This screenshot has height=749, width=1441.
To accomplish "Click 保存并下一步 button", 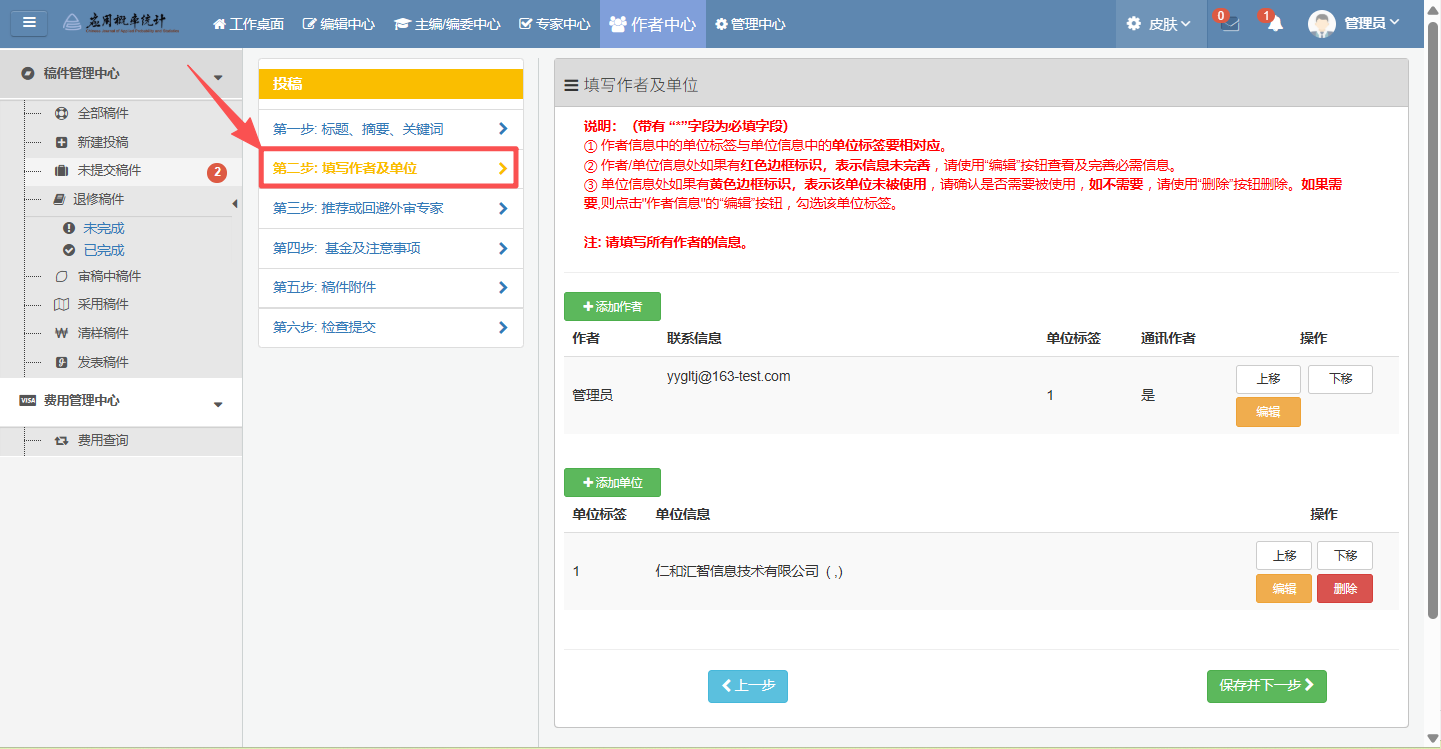I will click(x=1266, y=686).
